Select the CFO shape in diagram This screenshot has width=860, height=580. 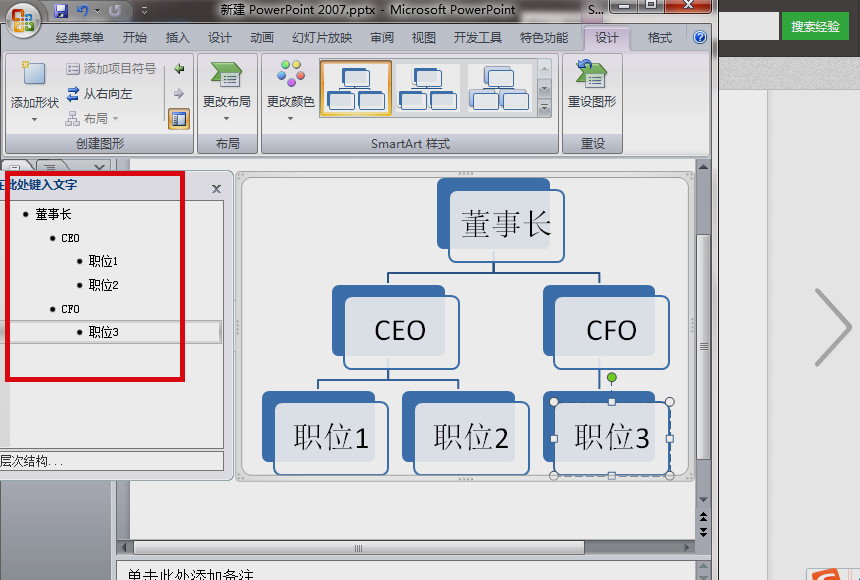611,331
